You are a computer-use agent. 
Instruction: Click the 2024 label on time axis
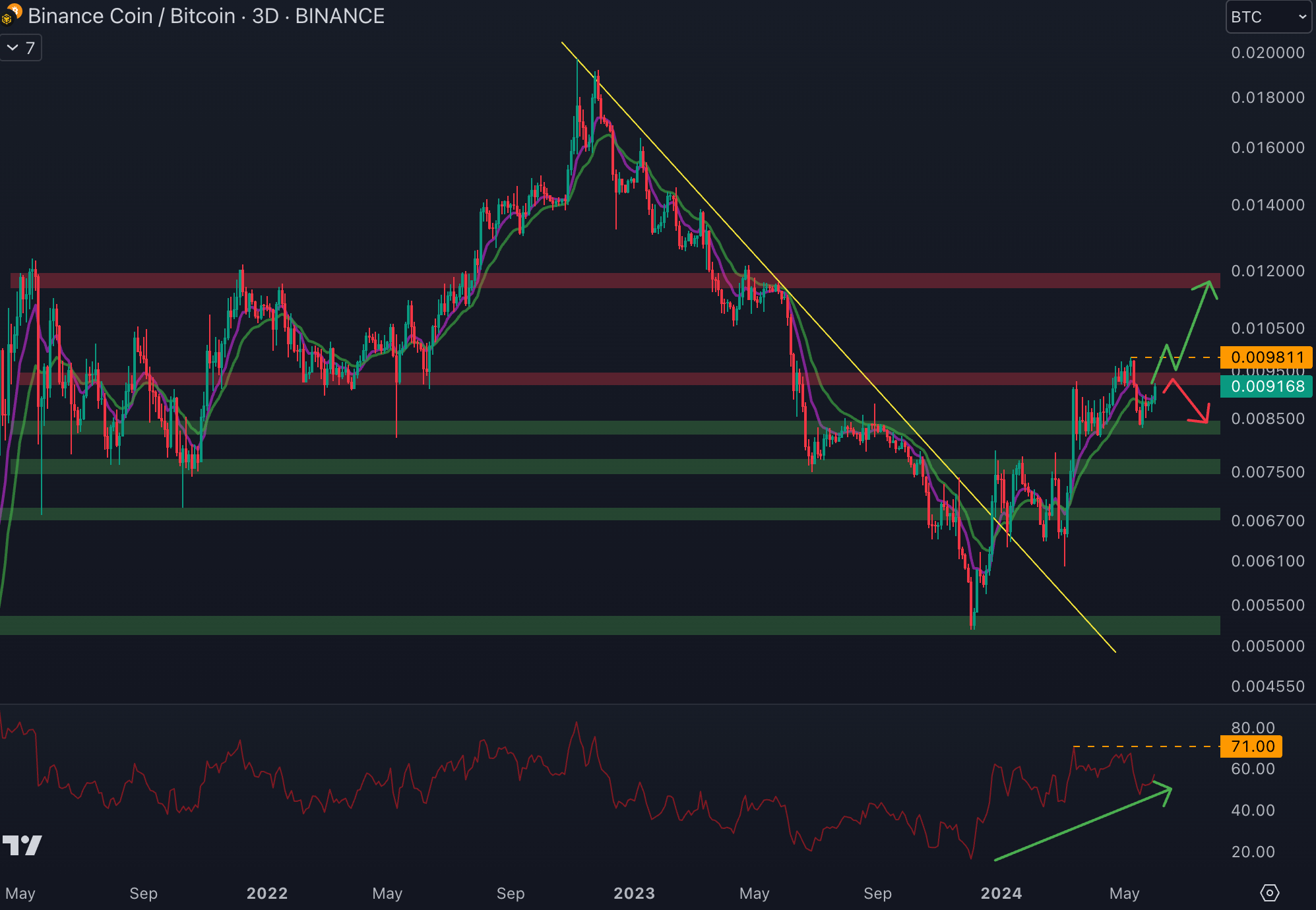coord(1001,894)
